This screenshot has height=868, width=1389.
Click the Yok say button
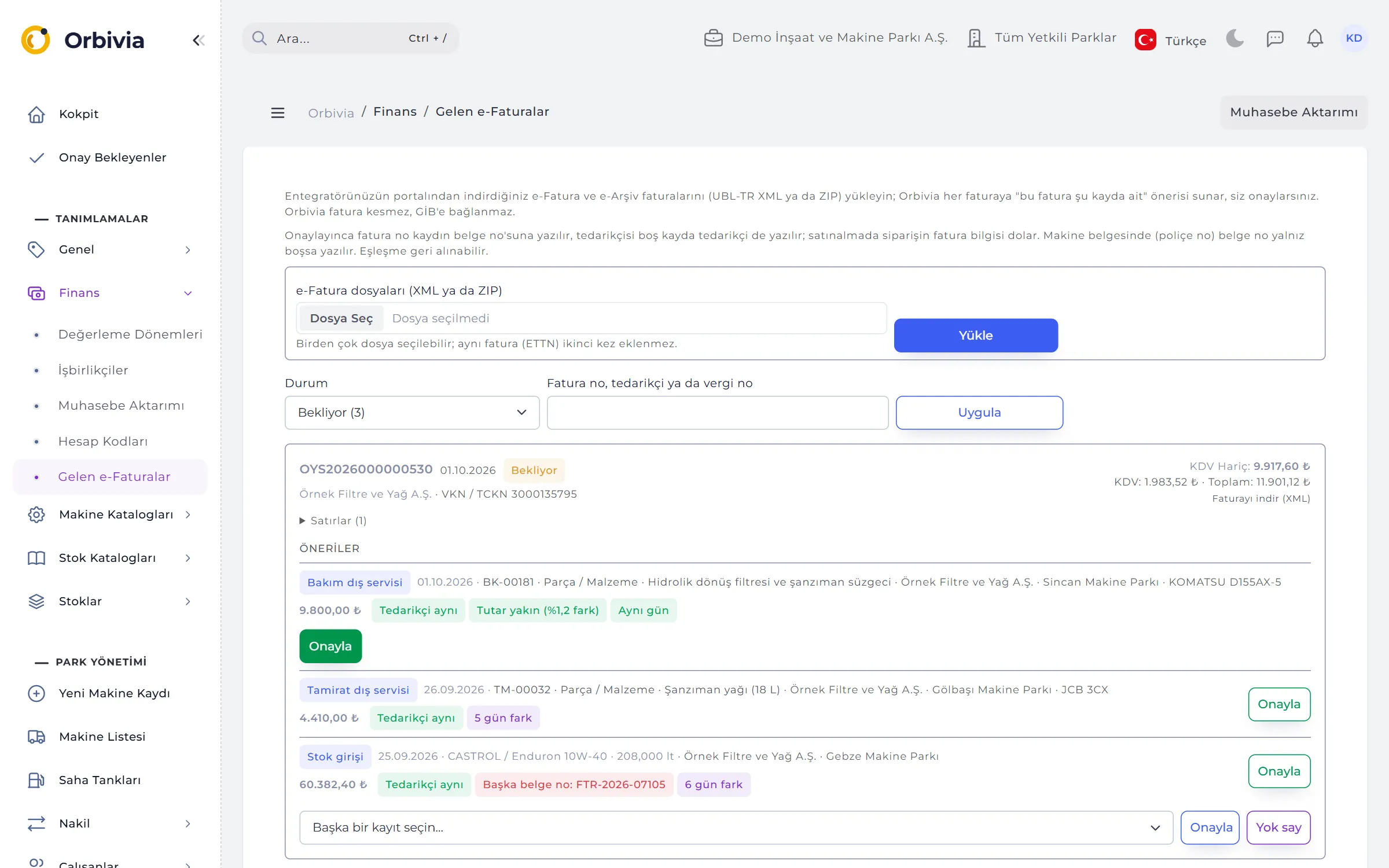coord(1278,827)
